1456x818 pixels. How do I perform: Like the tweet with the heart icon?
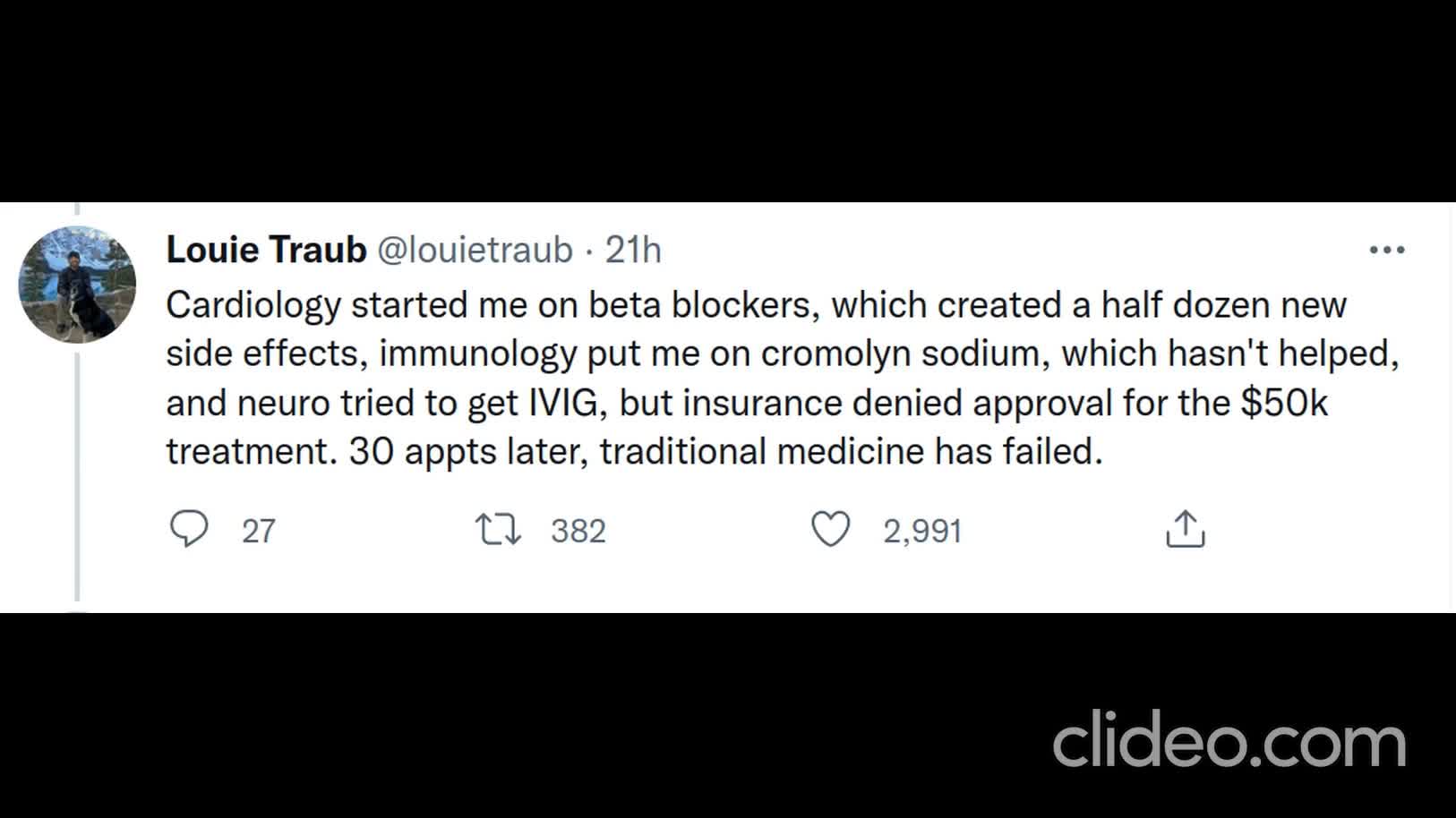point(830,529)
